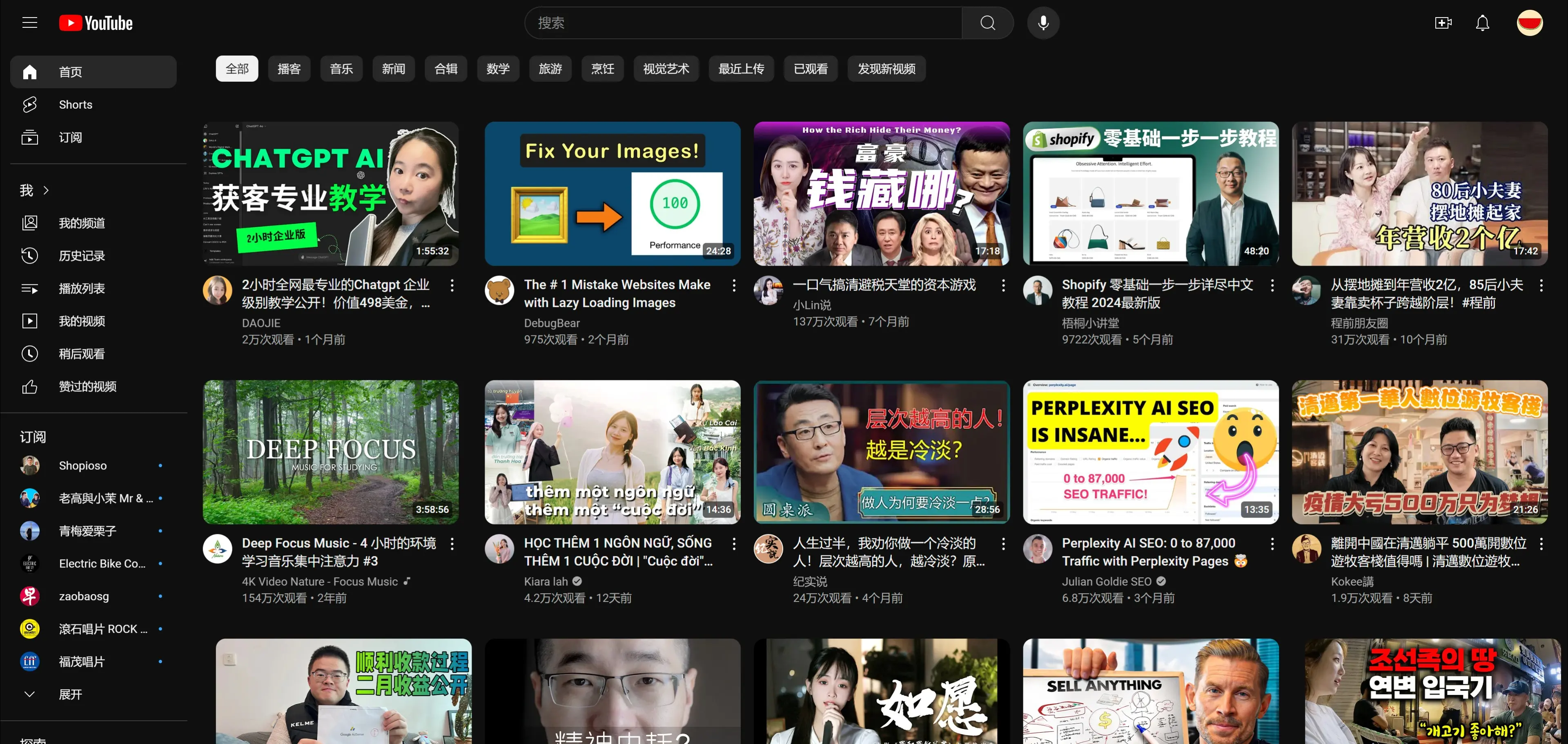Image resolution: width=1568 pixels, height=744 pixels.
Task: Open 青梅爱栗子 subscription channel
Action: click(93, 531)
